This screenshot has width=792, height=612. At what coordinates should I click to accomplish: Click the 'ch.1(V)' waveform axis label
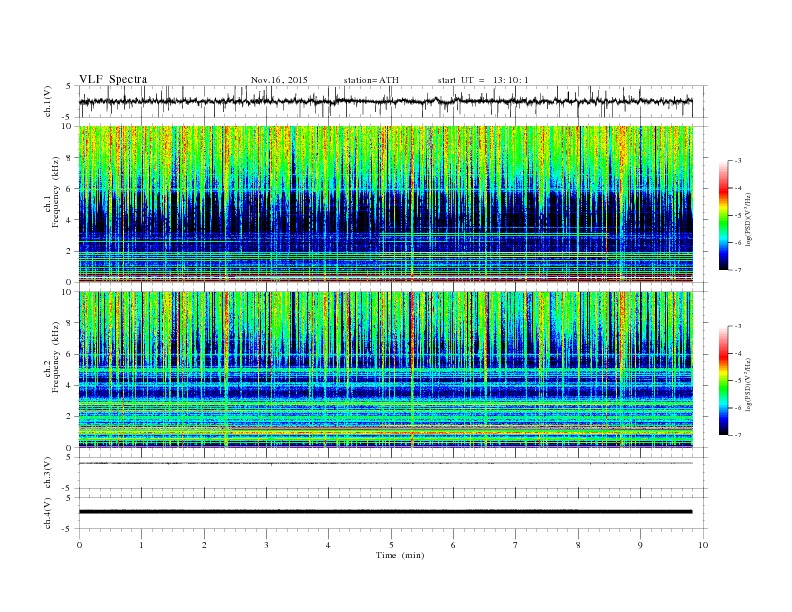[48, 101]
